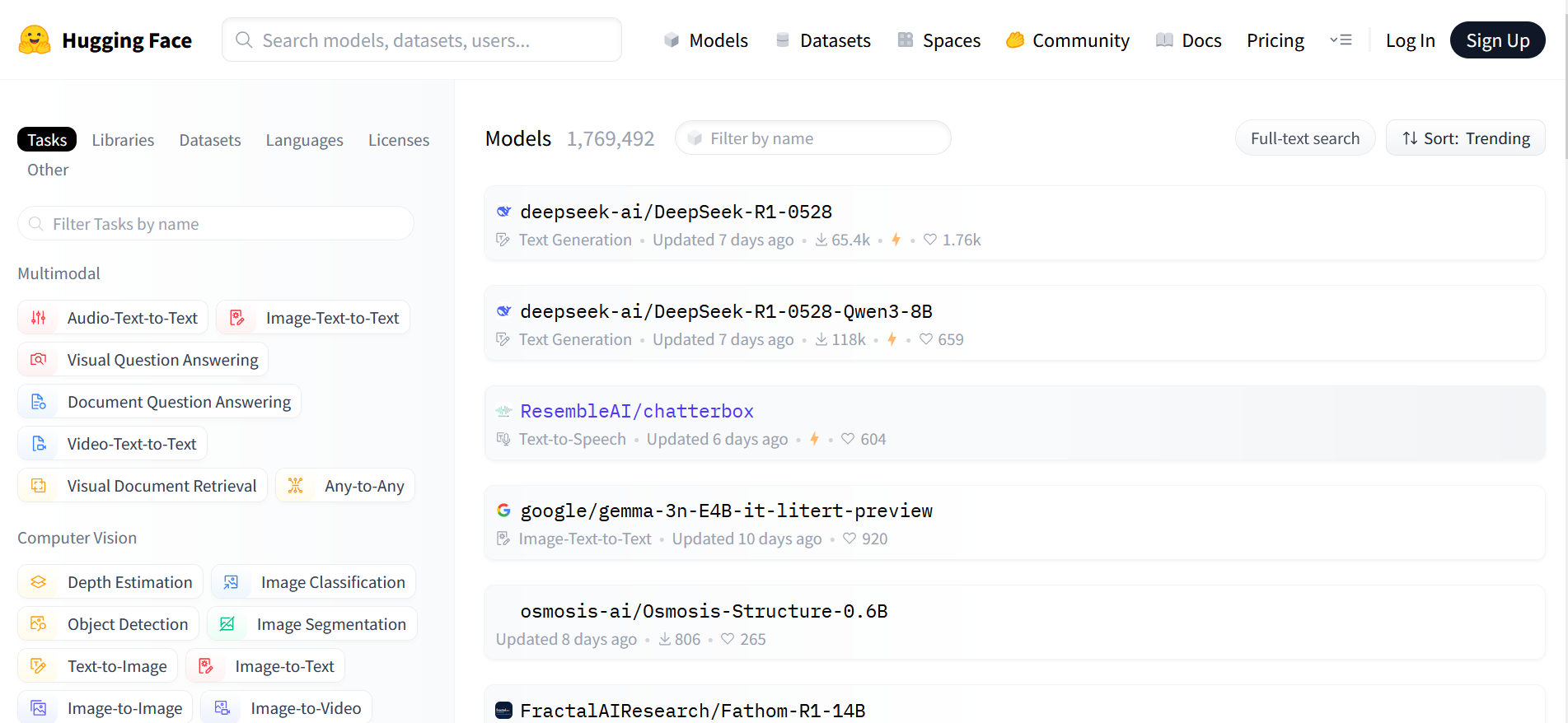Image resolution: width=1568 pixels, height=723 pixels.
Task: Click the Object Detection task icon
Action: point(39,624)
